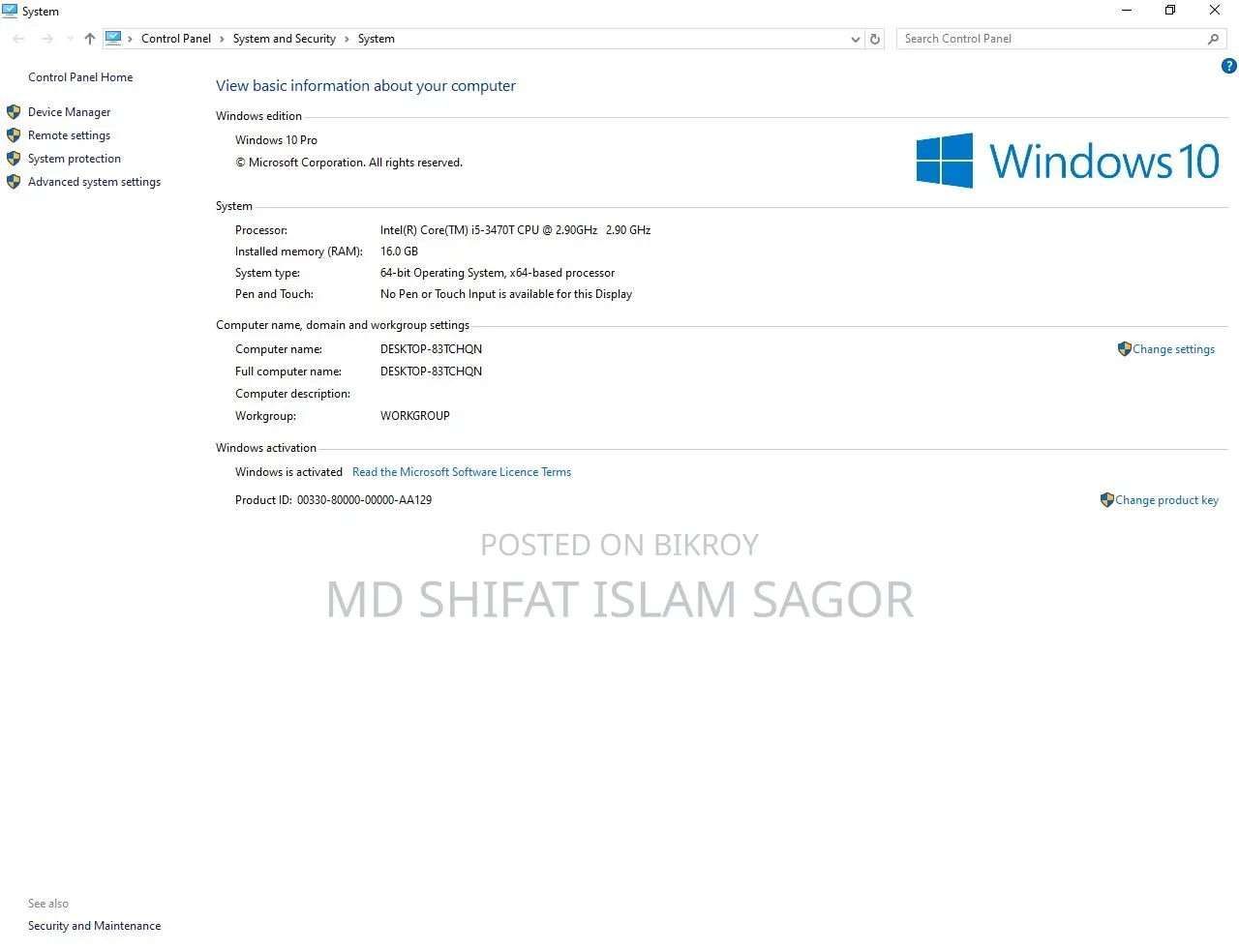Open Control Panel breadcrumb

click(x=176, y=39)
